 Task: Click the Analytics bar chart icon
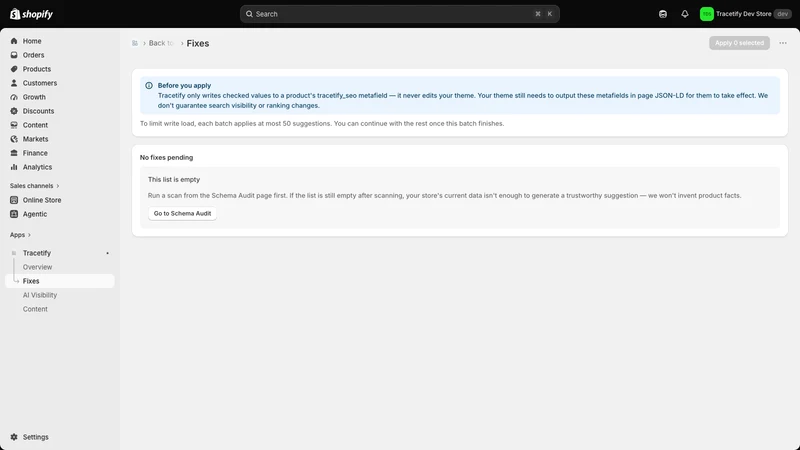(x=14, y=167)
